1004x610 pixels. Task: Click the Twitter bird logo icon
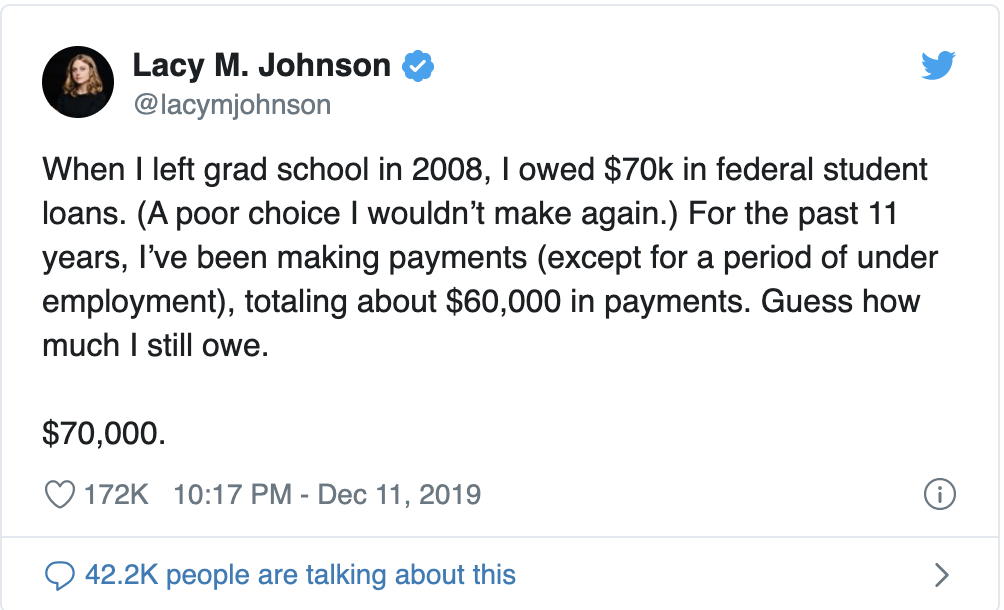[938, 65]
